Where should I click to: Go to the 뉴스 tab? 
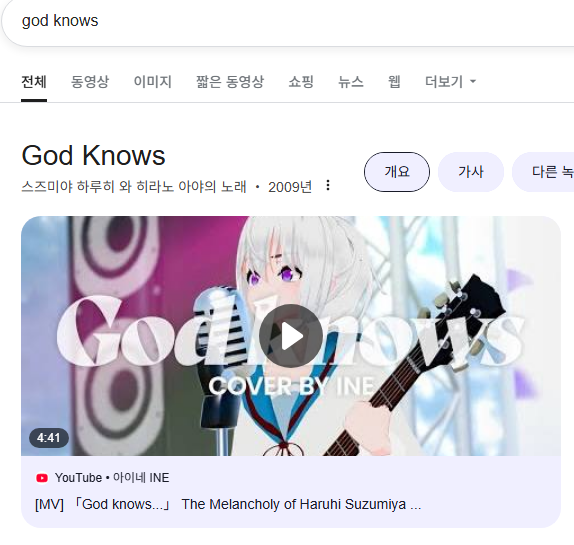pos(350,81)
